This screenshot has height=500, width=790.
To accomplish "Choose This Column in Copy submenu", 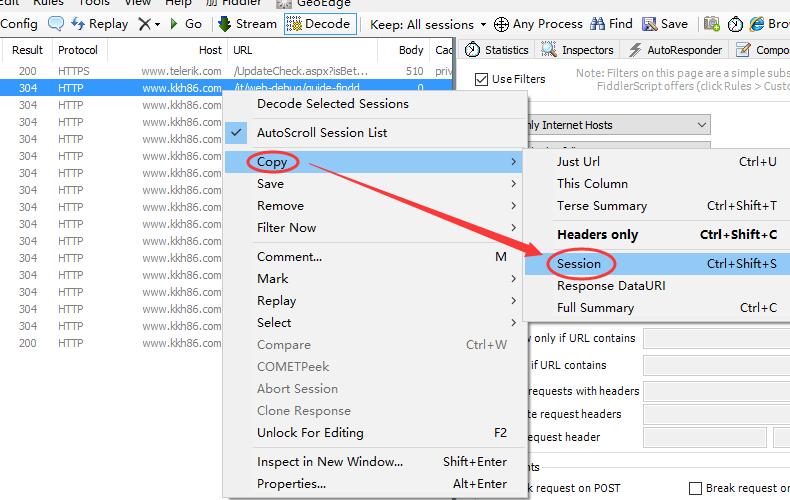I will 657,184.
